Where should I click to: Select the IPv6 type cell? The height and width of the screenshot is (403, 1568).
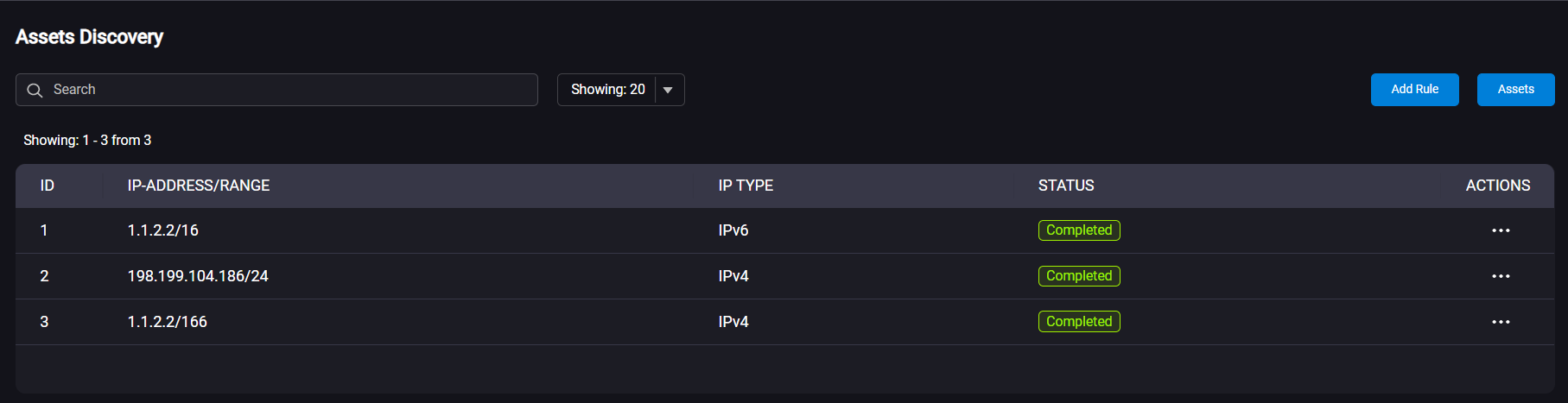point(733,230)
